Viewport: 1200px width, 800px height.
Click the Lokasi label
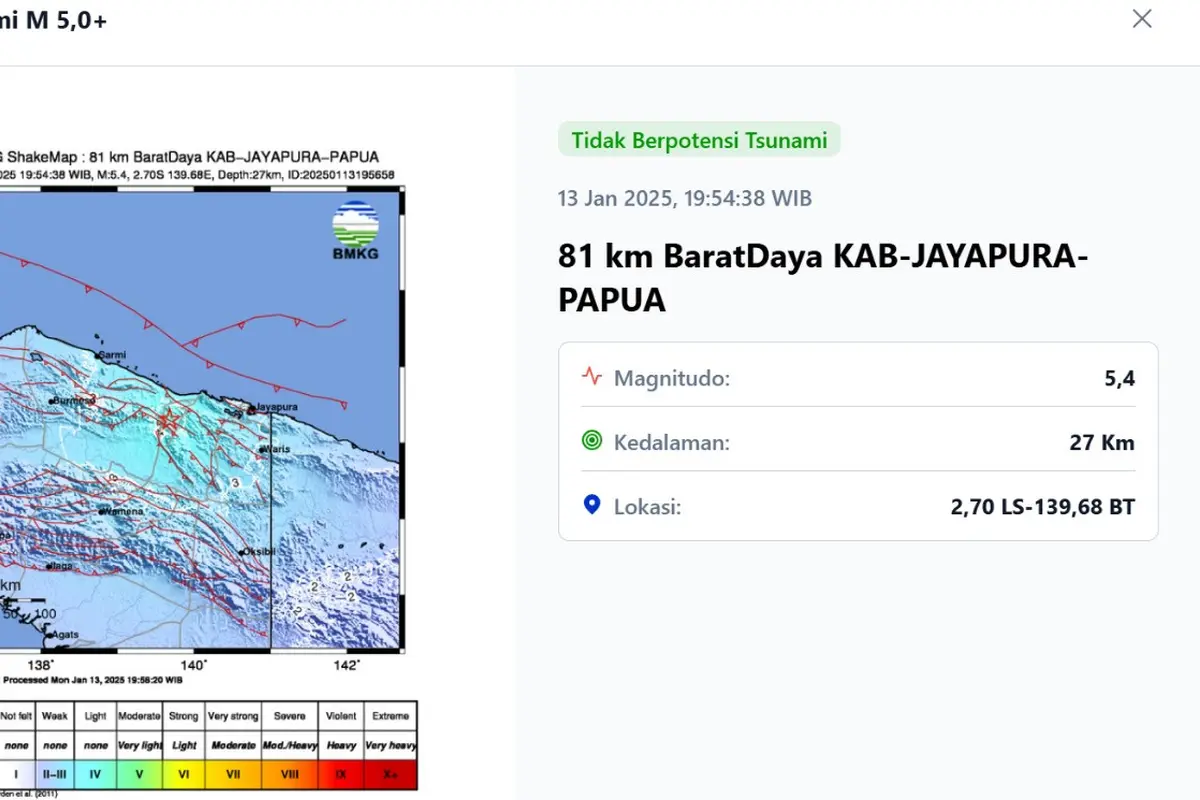click(647, 507)
